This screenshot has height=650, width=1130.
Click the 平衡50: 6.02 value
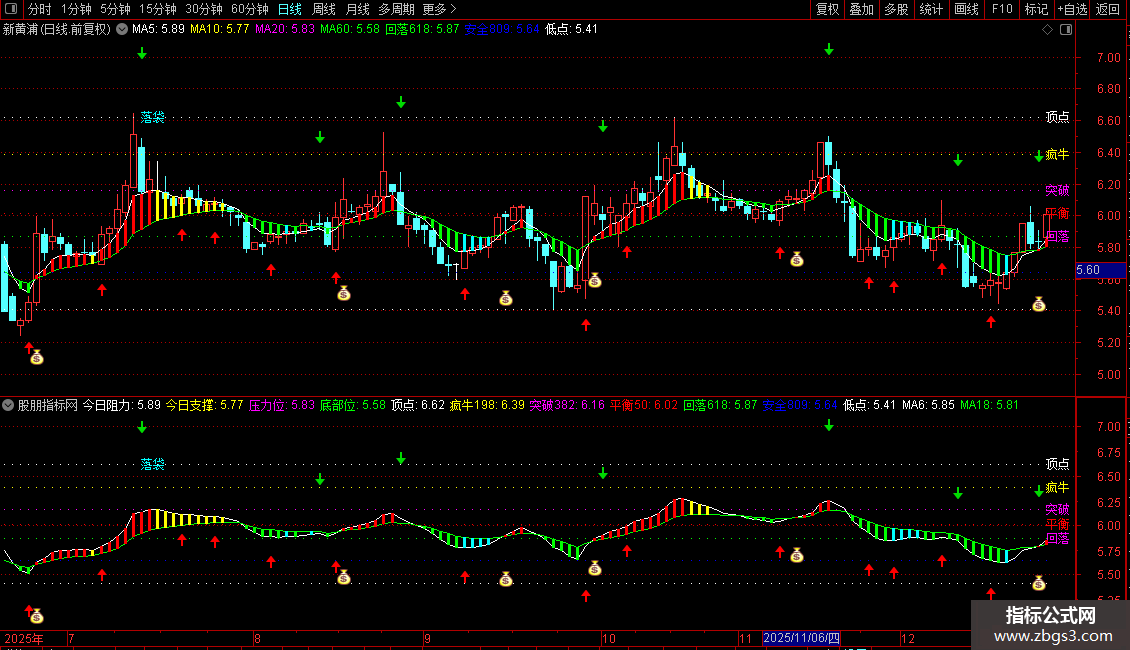click(x=644, y=405)
